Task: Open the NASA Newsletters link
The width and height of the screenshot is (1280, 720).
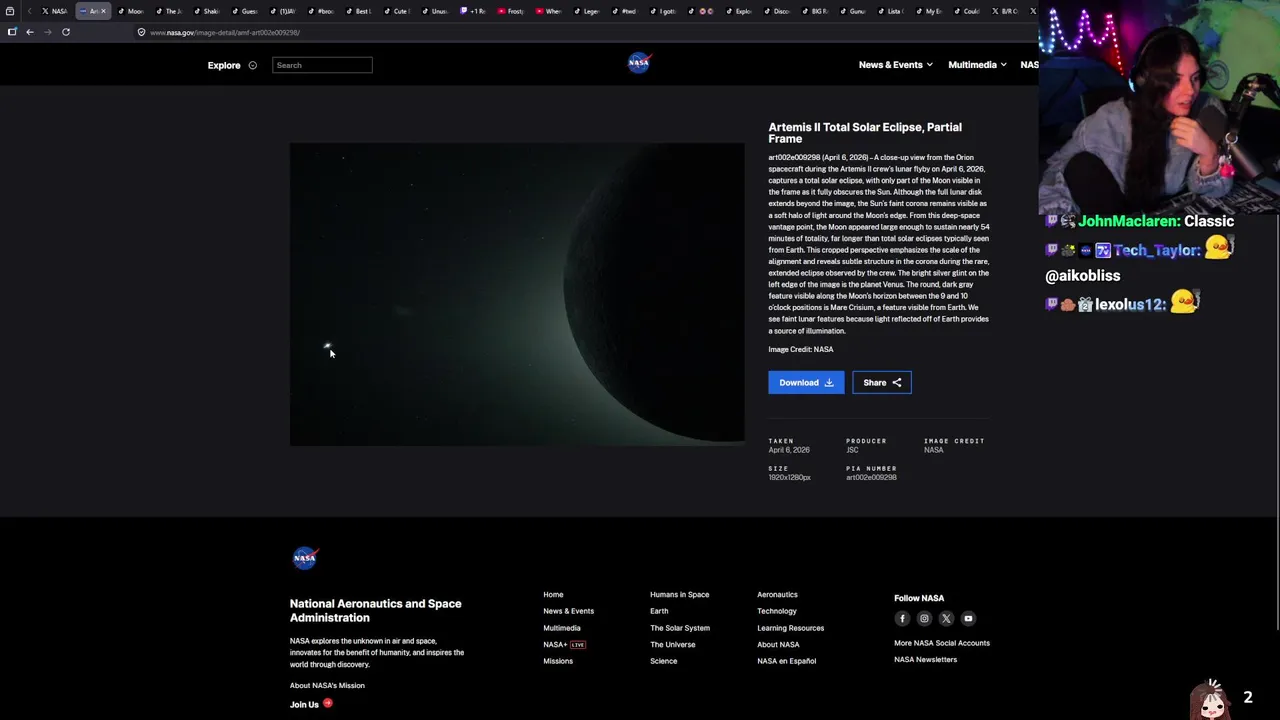Action: (925, 660)
